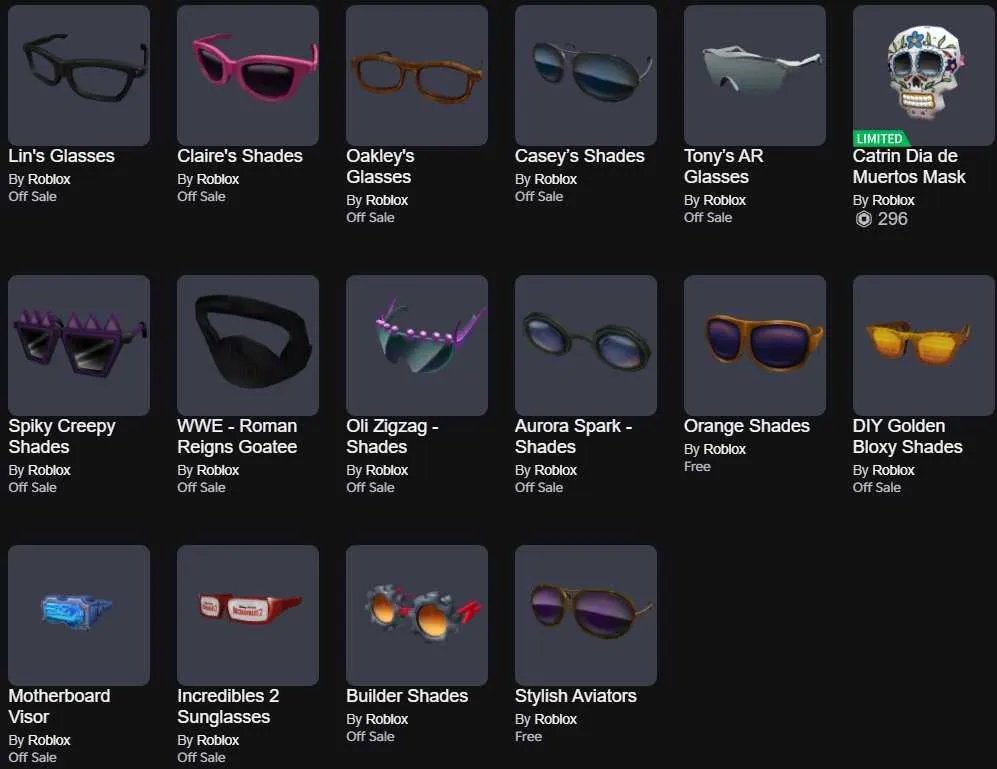Click "Free" under Stylish Aviators

click(528, 737)
